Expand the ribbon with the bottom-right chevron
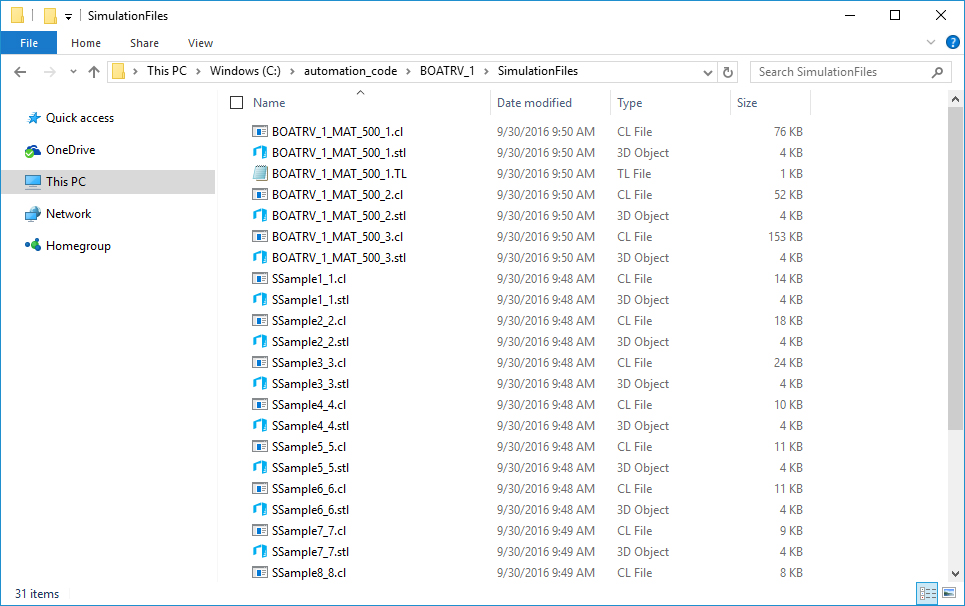This screenshot has width=965, height=606. tap(932, 42)
